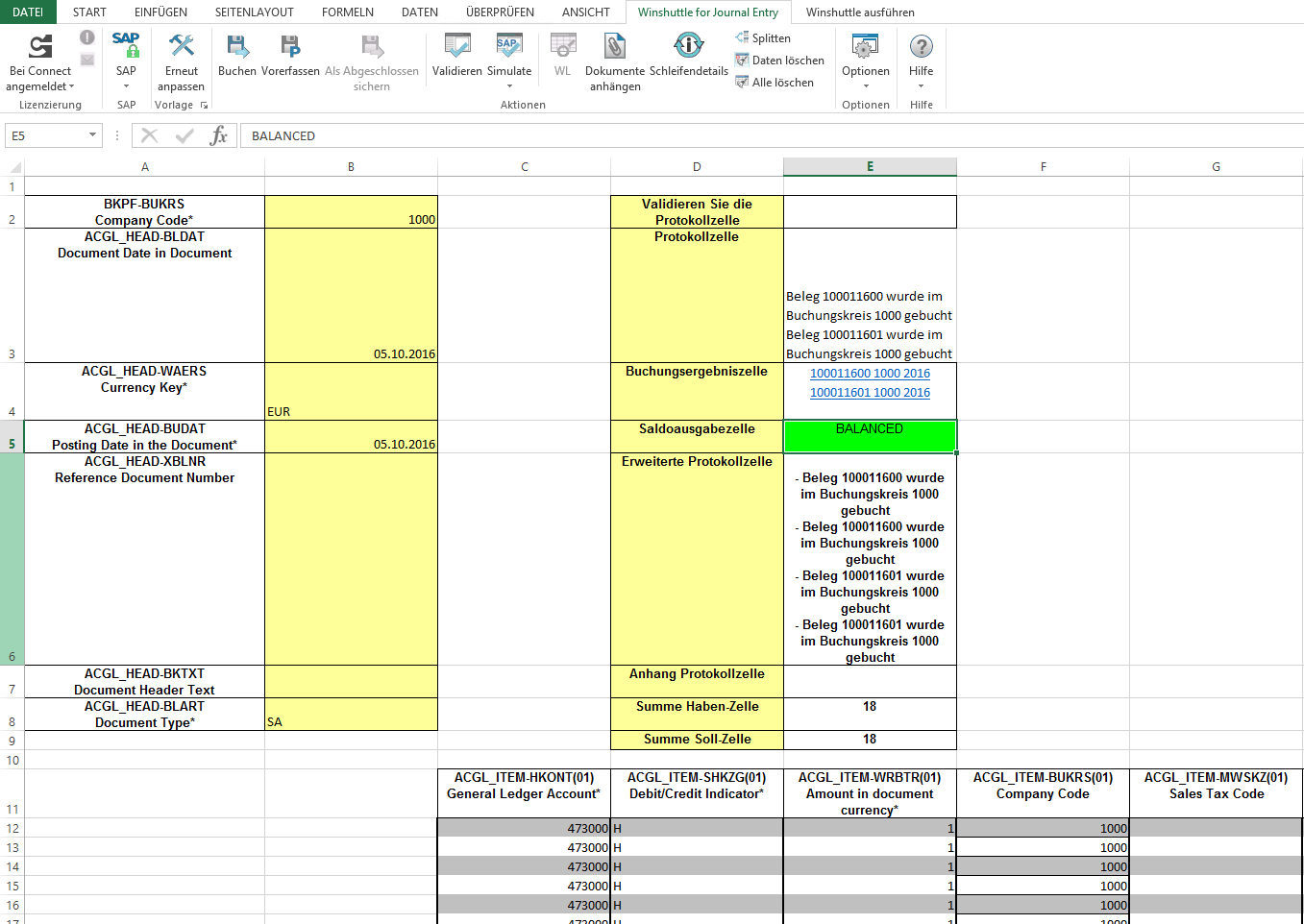Click the Vorerfassen icon
Screen dimensions: 1304x924
tap(290, 45)
